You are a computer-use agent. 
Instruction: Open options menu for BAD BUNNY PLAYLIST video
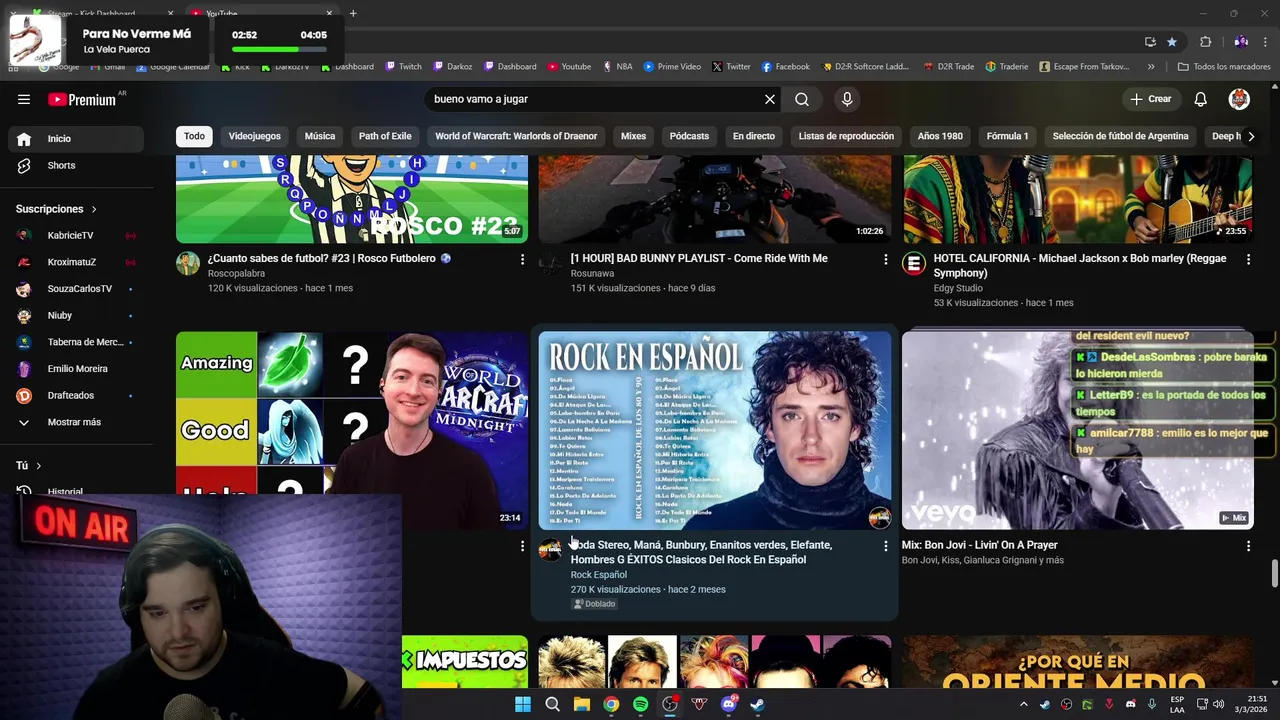(x=885, y=259)
